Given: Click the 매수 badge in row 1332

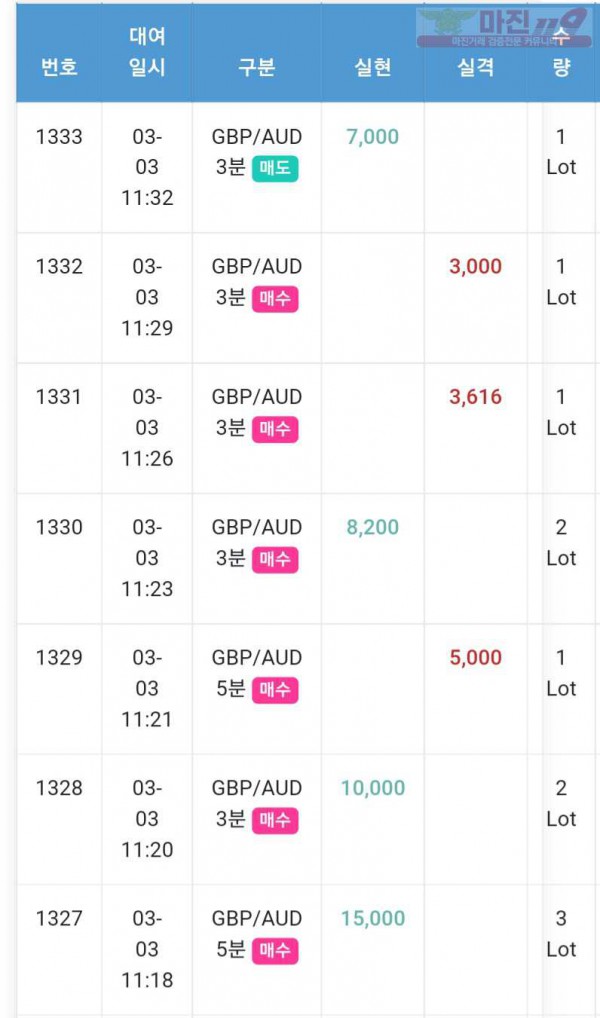Looking at the screenshot, I should click(x=275, y=299).
